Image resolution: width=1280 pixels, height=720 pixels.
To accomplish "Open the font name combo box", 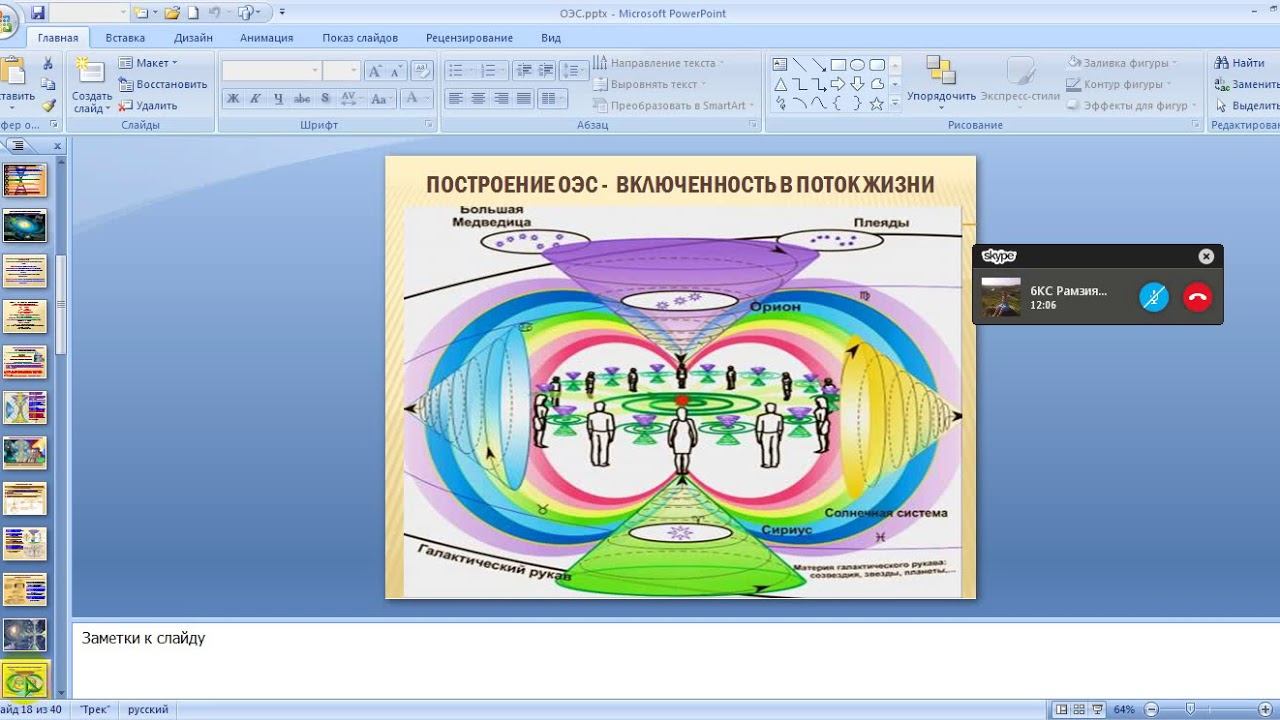I will pyautogui.click(x=271, y=70).
